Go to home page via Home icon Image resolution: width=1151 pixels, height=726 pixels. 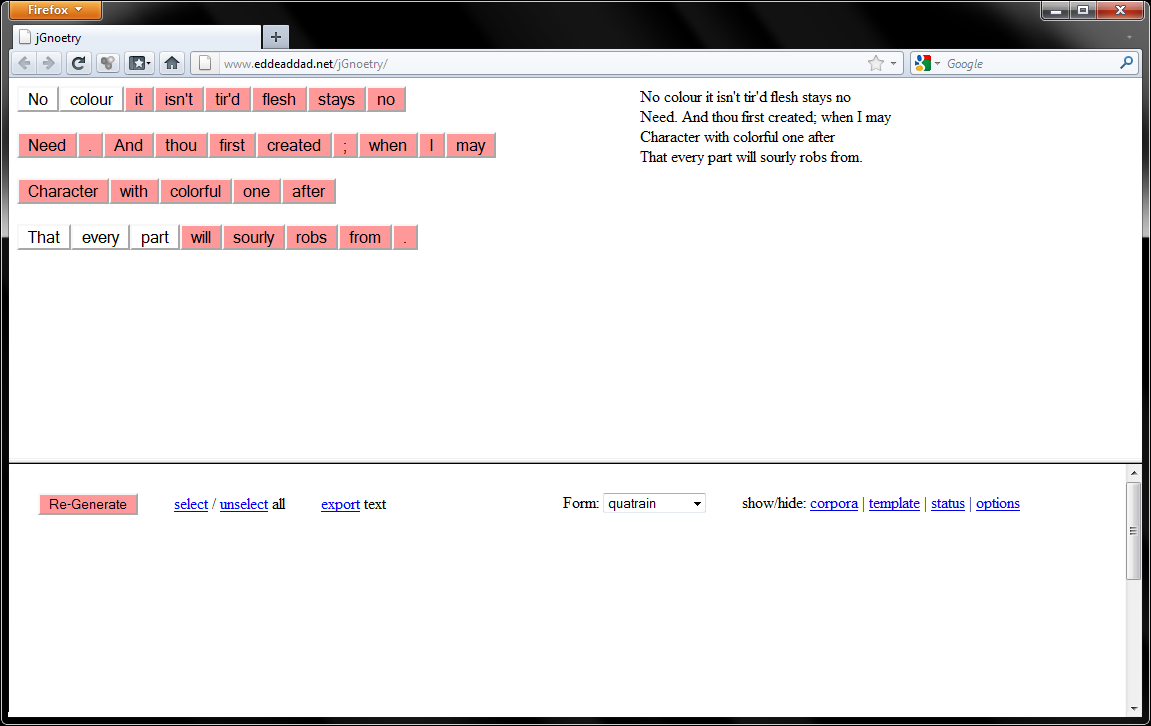pos(171,62)
